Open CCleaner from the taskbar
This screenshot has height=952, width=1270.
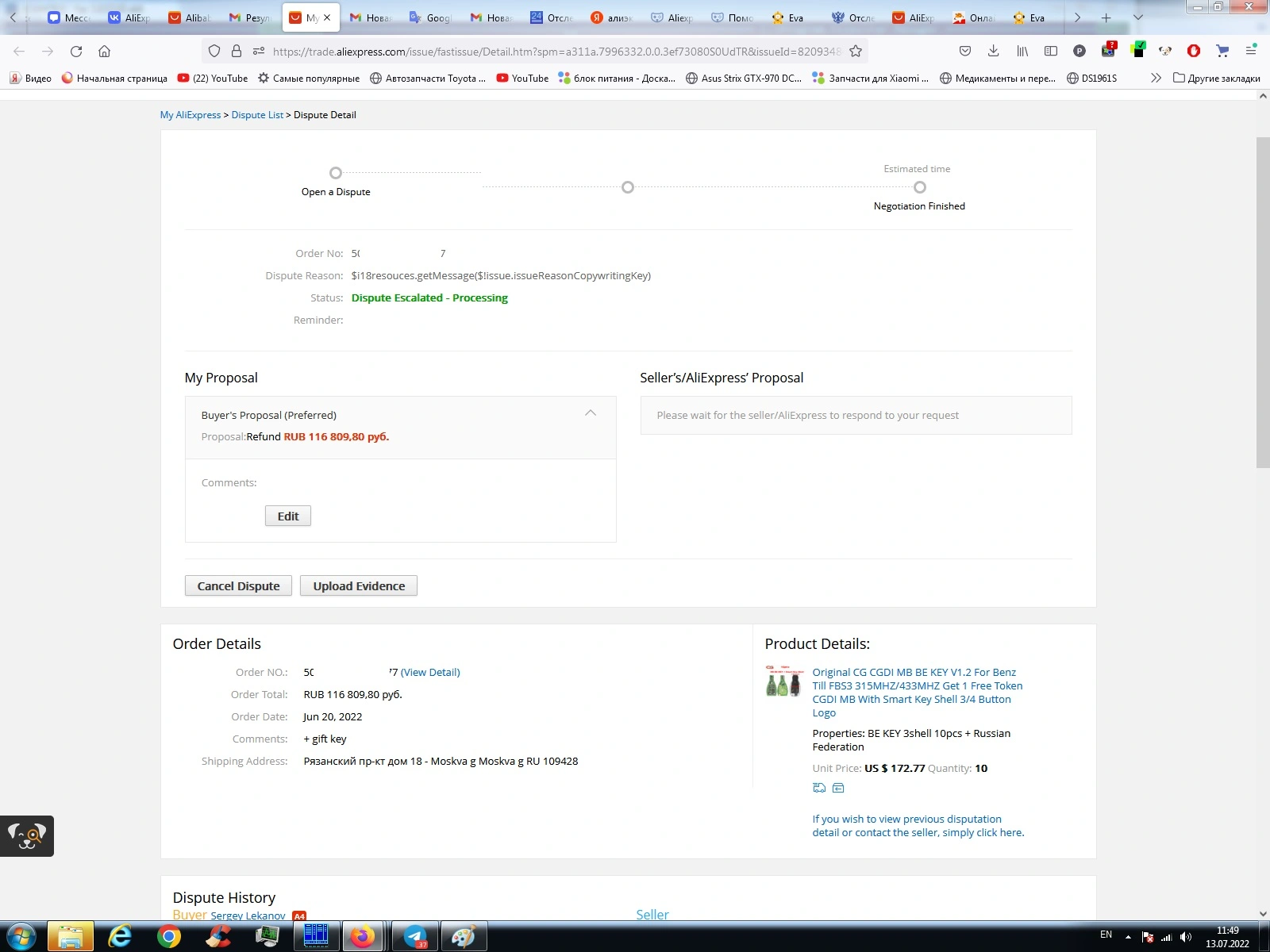pos(217,937)
